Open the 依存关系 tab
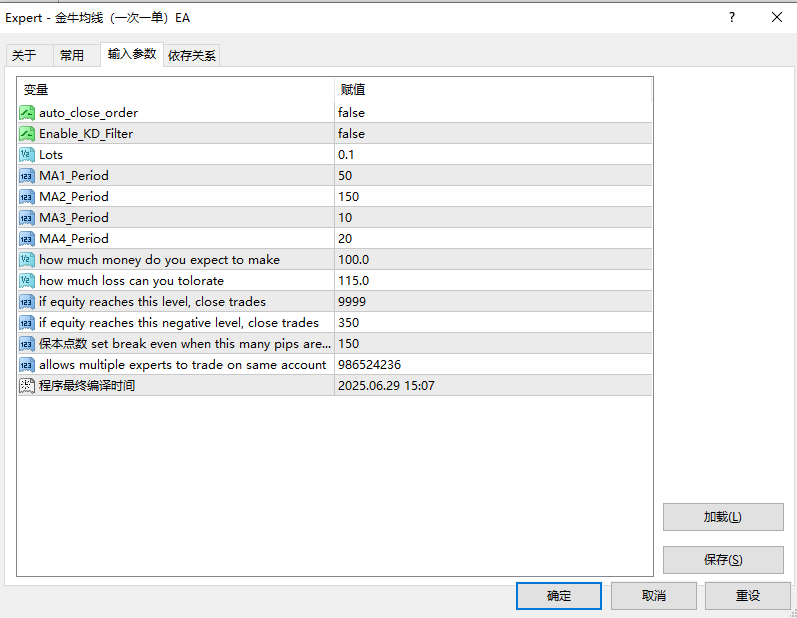The height and width of the screenshot is (618, 797). click(192, 55)
